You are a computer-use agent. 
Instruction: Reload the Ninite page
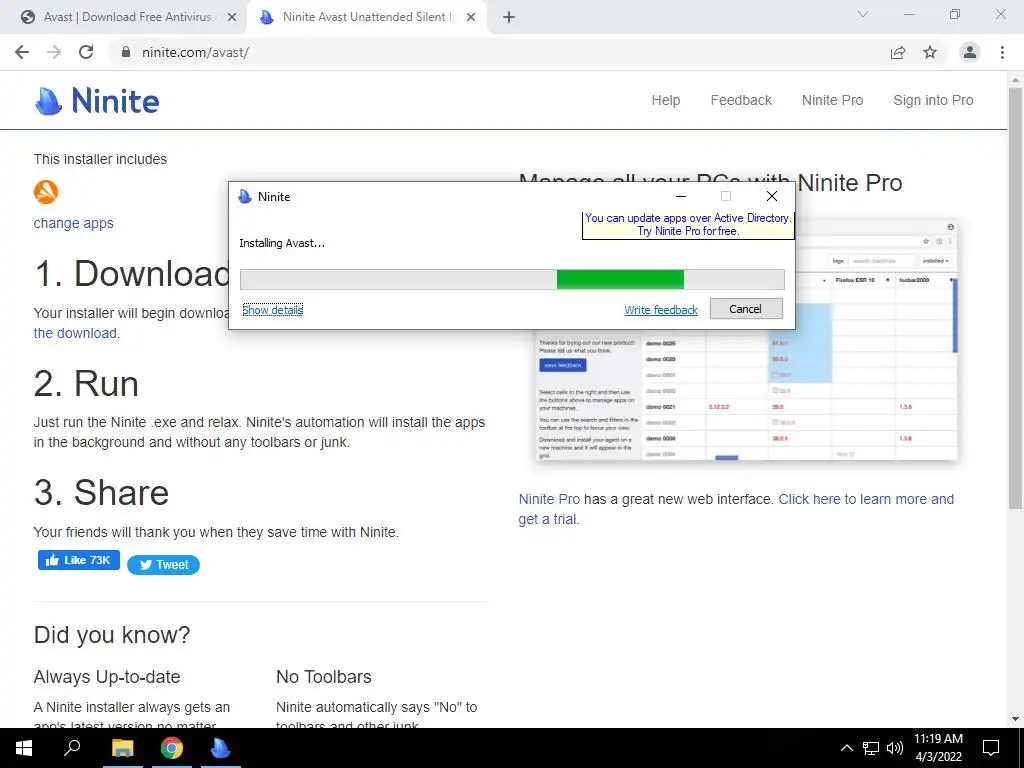(86, 52)
